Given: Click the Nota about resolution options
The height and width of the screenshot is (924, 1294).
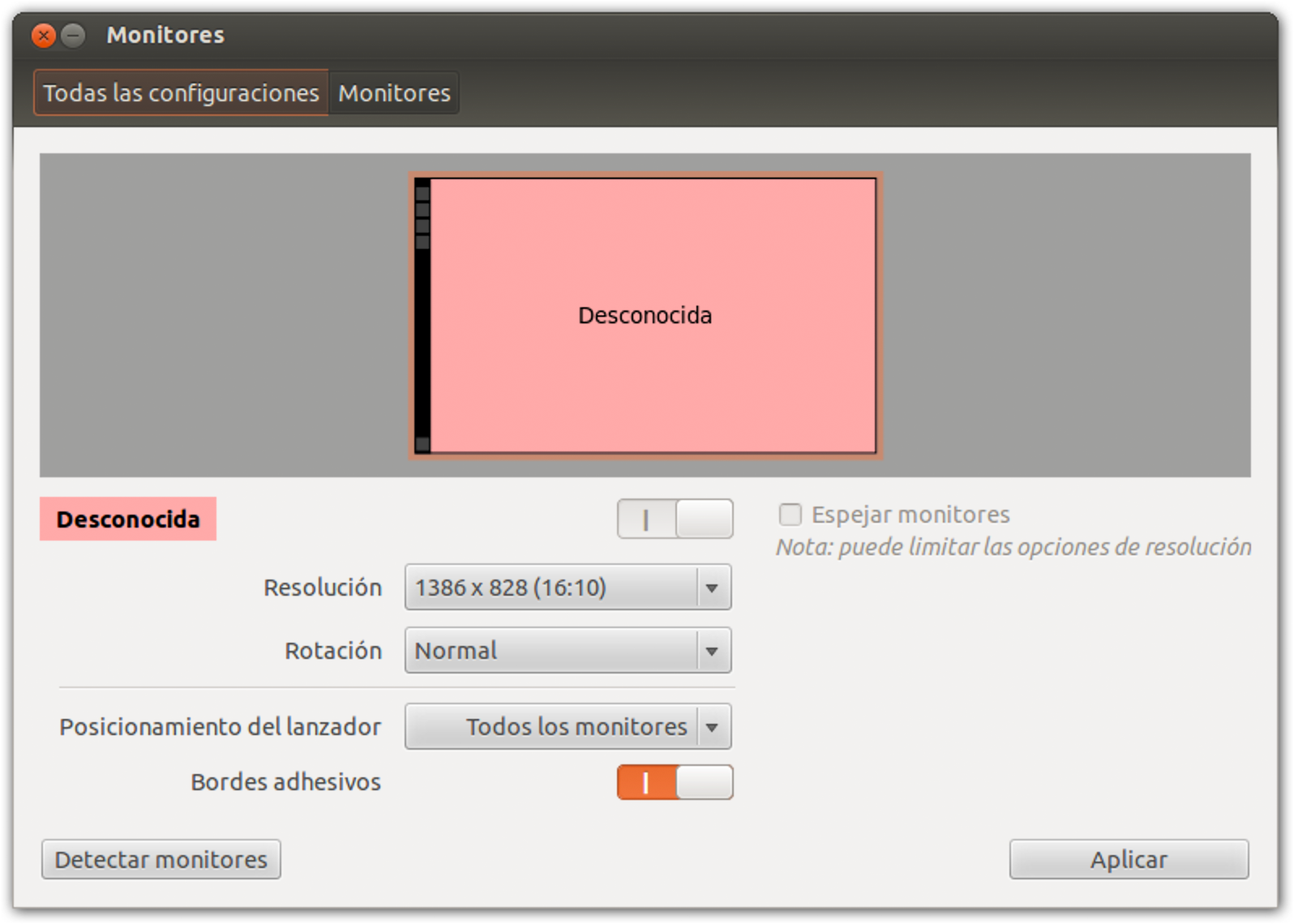Looking at the screenshot, I should 1013,547.
